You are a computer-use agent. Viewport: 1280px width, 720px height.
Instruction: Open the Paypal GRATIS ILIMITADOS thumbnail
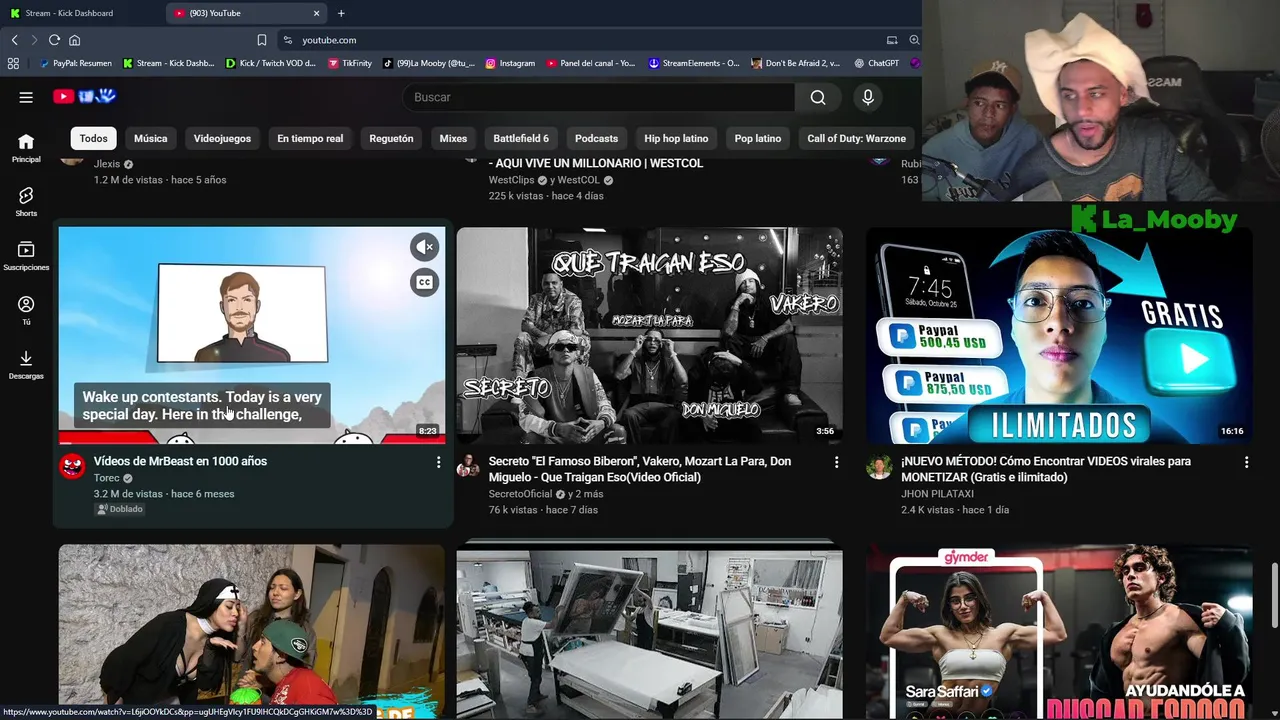click(1059, 335)
